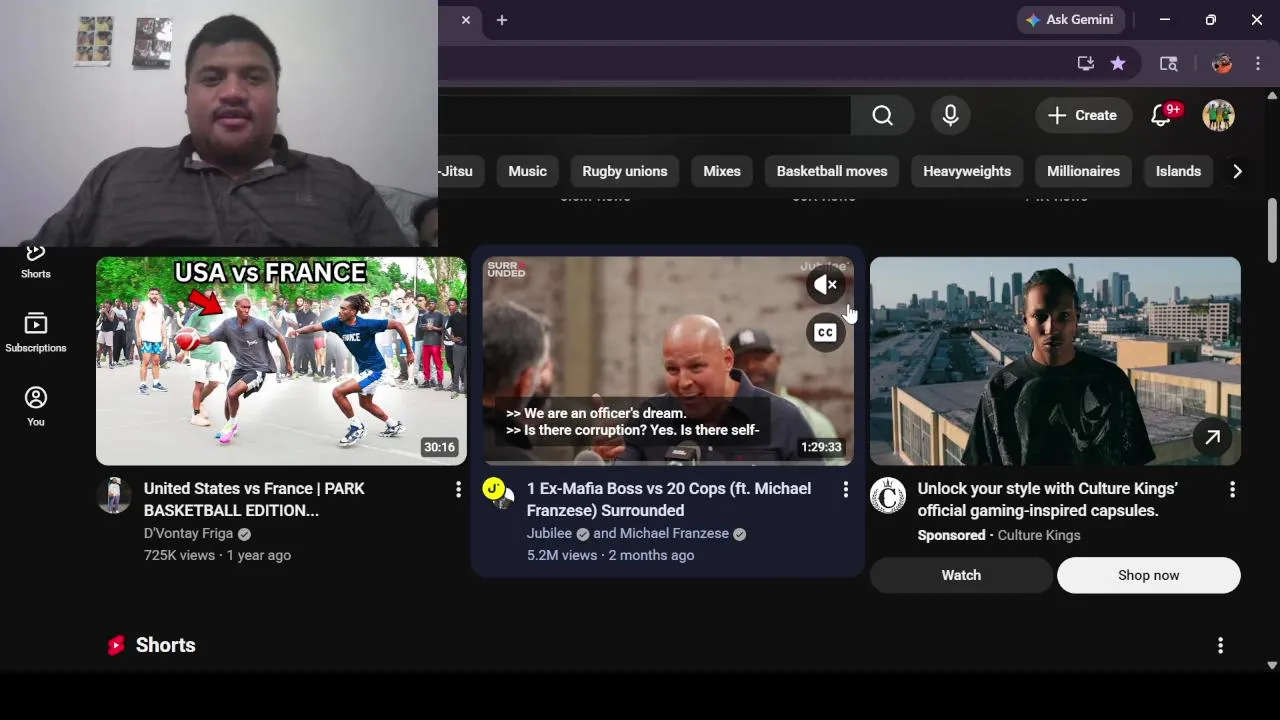Open D'Vontay Friga channel name
The height and width of the screenshot is (720, 1280).
coord(188,534)
